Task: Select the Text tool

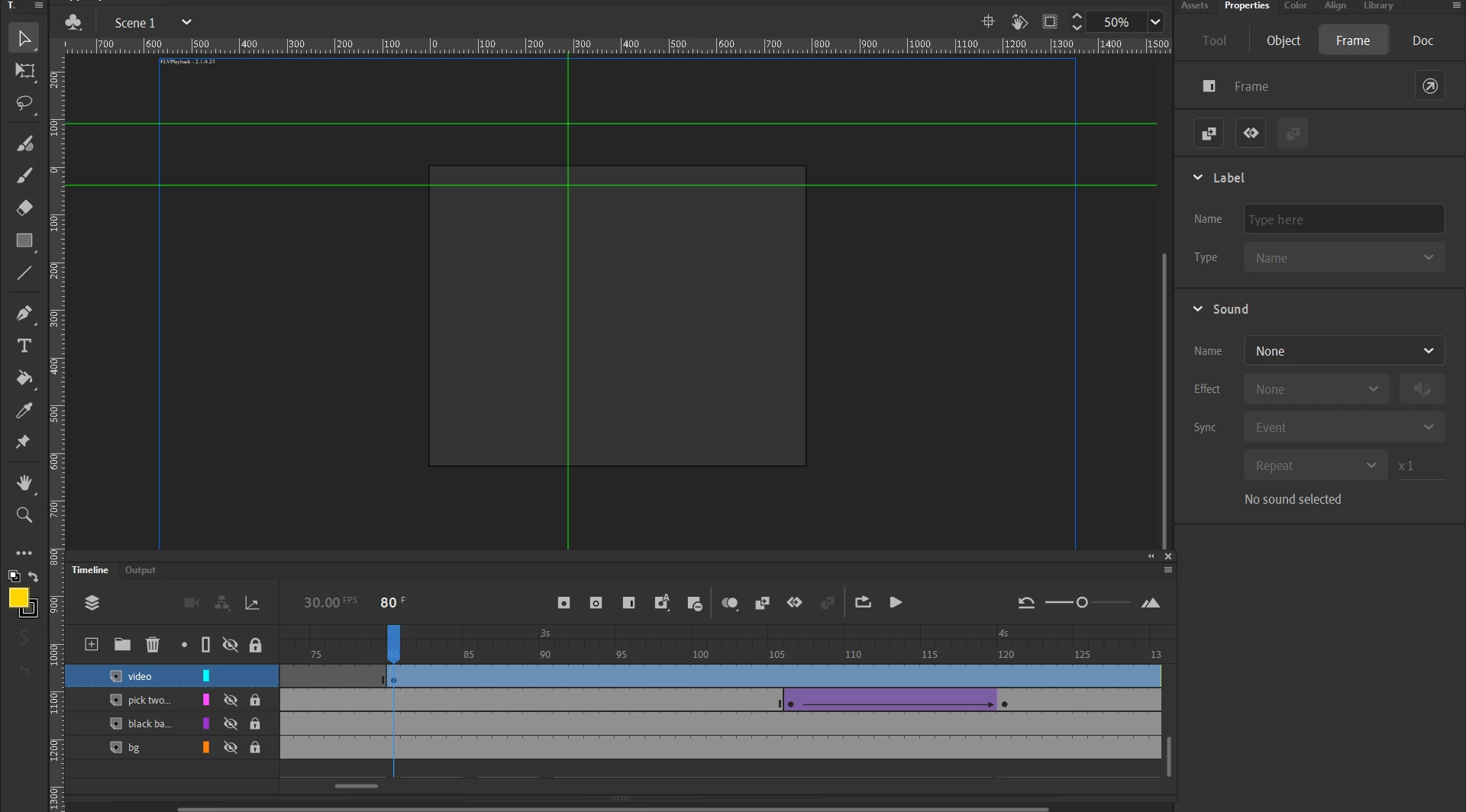Action: click(x=24, y=346)
